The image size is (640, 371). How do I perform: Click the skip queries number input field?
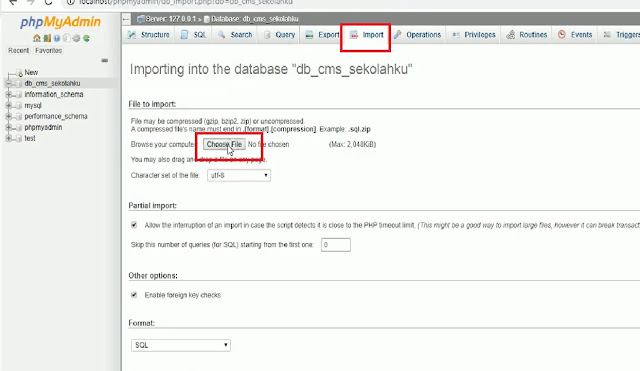click(x=336, y=245)
